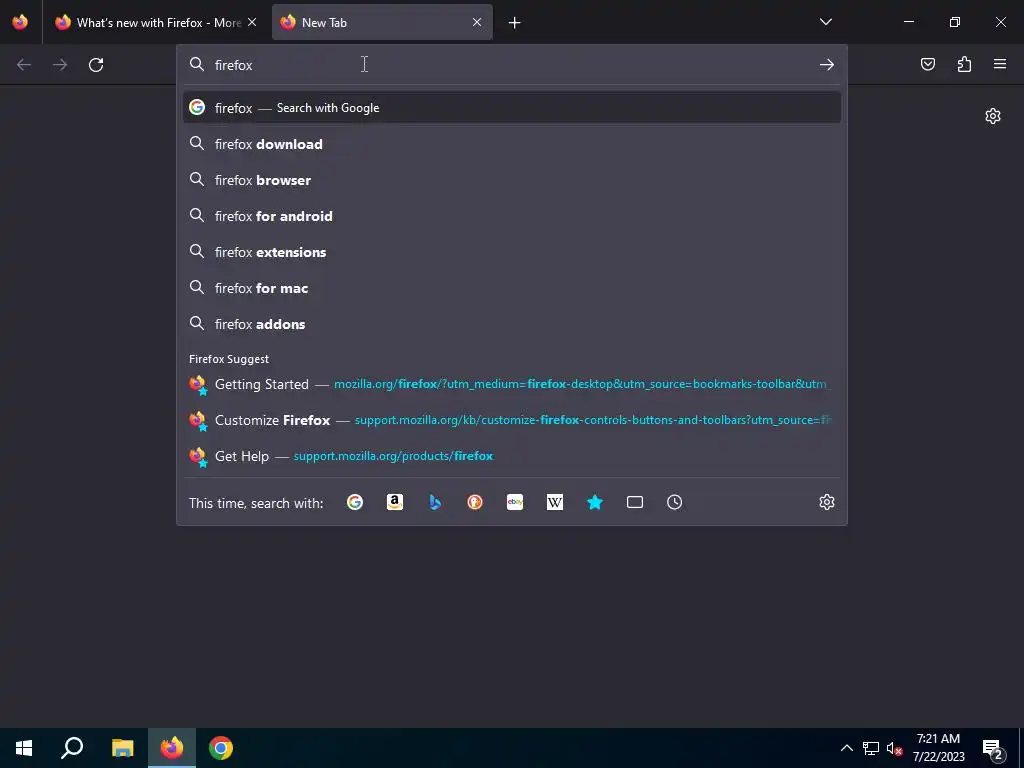Search Bookmarks using the star icon

pyautogui.click(x=595, y=502)
